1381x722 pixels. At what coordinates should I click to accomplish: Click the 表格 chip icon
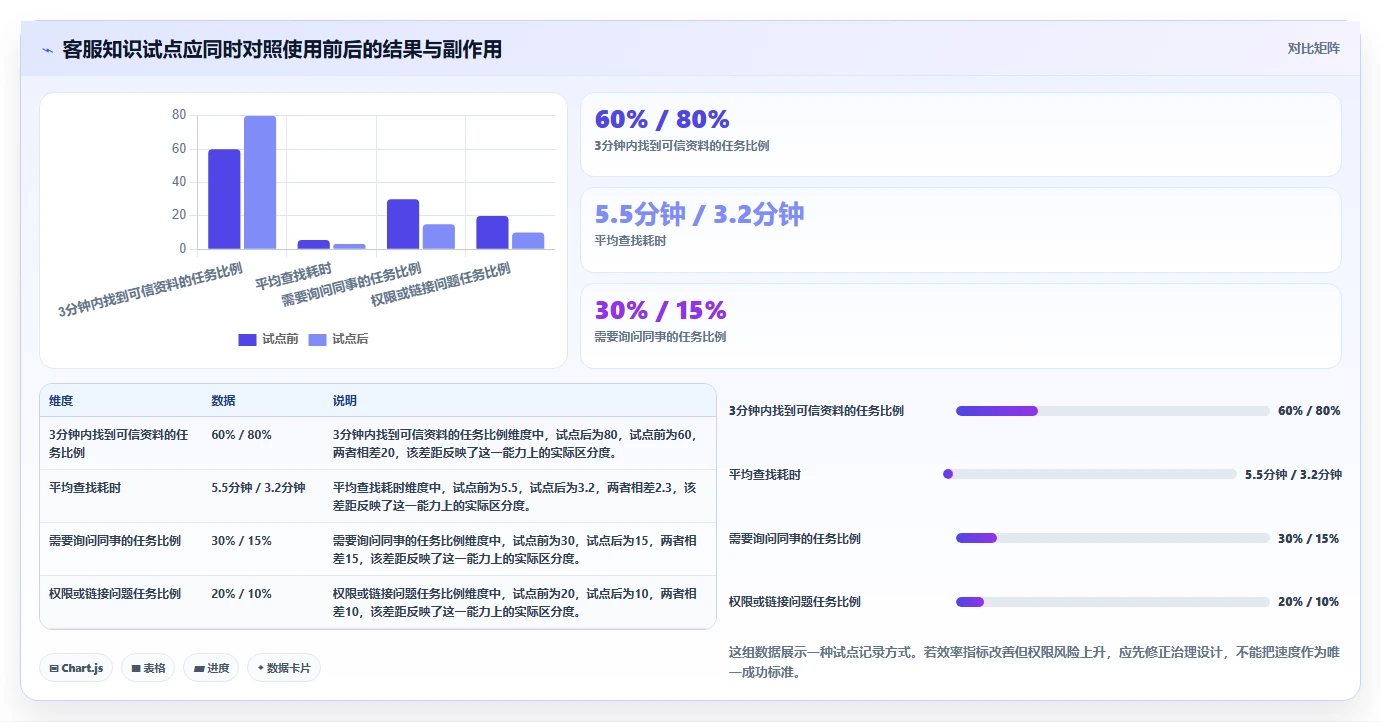(x=135, y=668)
